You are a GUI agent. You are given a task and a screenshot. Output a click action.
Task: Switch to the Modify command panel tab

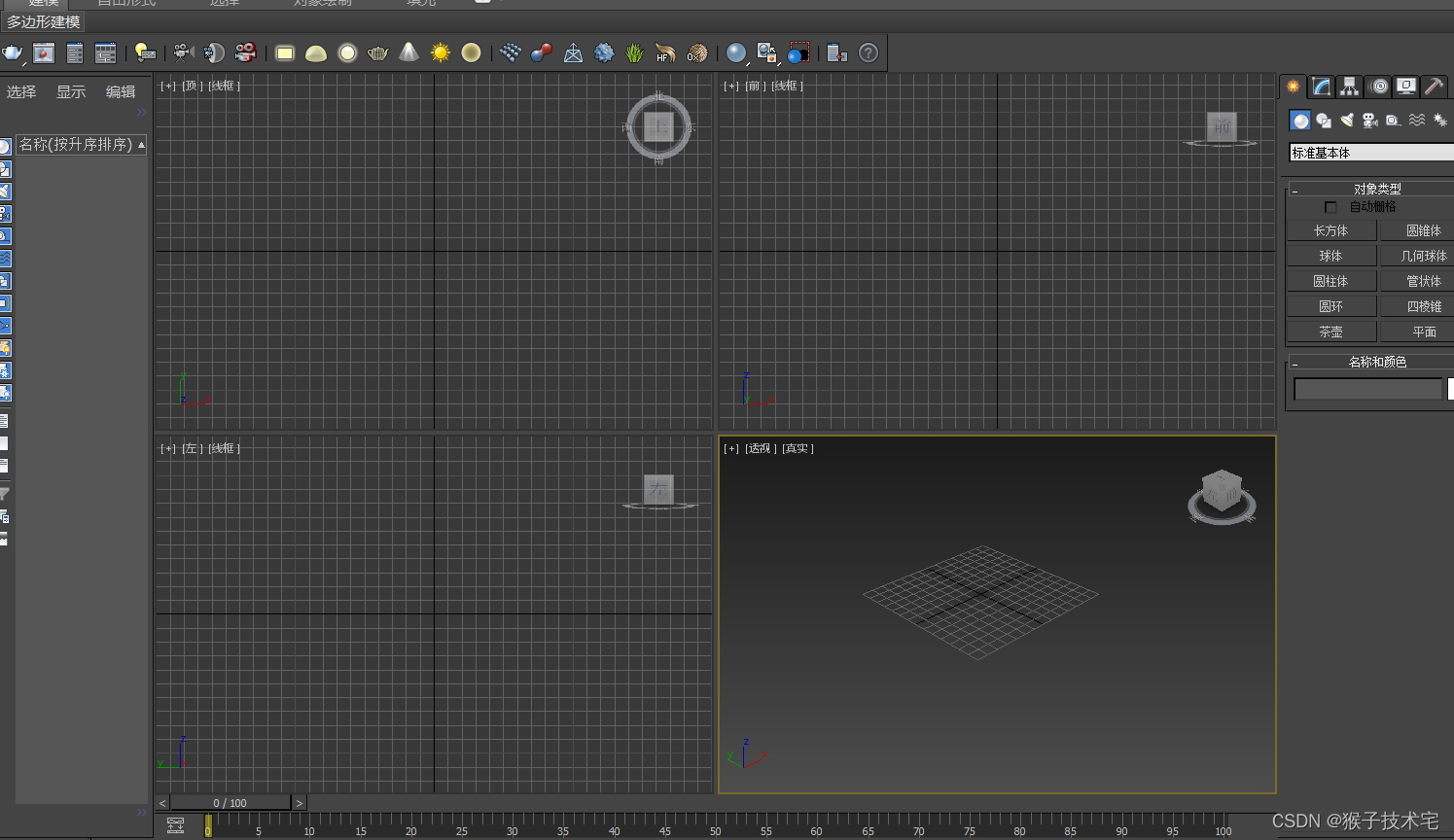click(1320, 86)
